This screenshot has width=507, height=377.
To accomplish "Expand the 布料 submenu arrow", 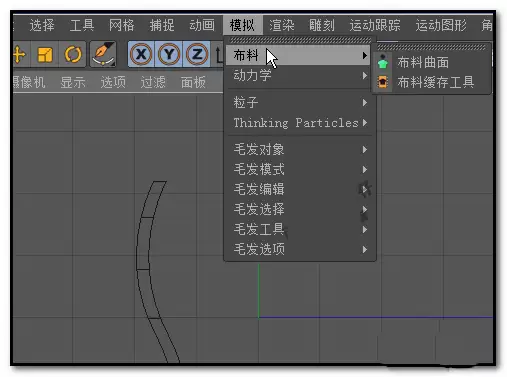I will tap(365, 55).
